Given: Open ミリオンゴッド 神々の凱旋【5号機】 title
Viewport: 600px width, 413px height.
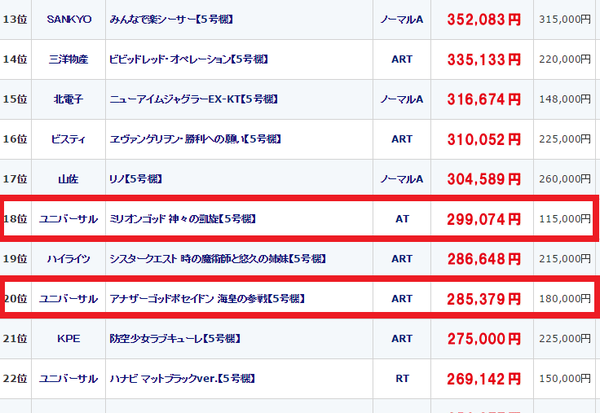Looking at the screenshot, I should point(183,219).
